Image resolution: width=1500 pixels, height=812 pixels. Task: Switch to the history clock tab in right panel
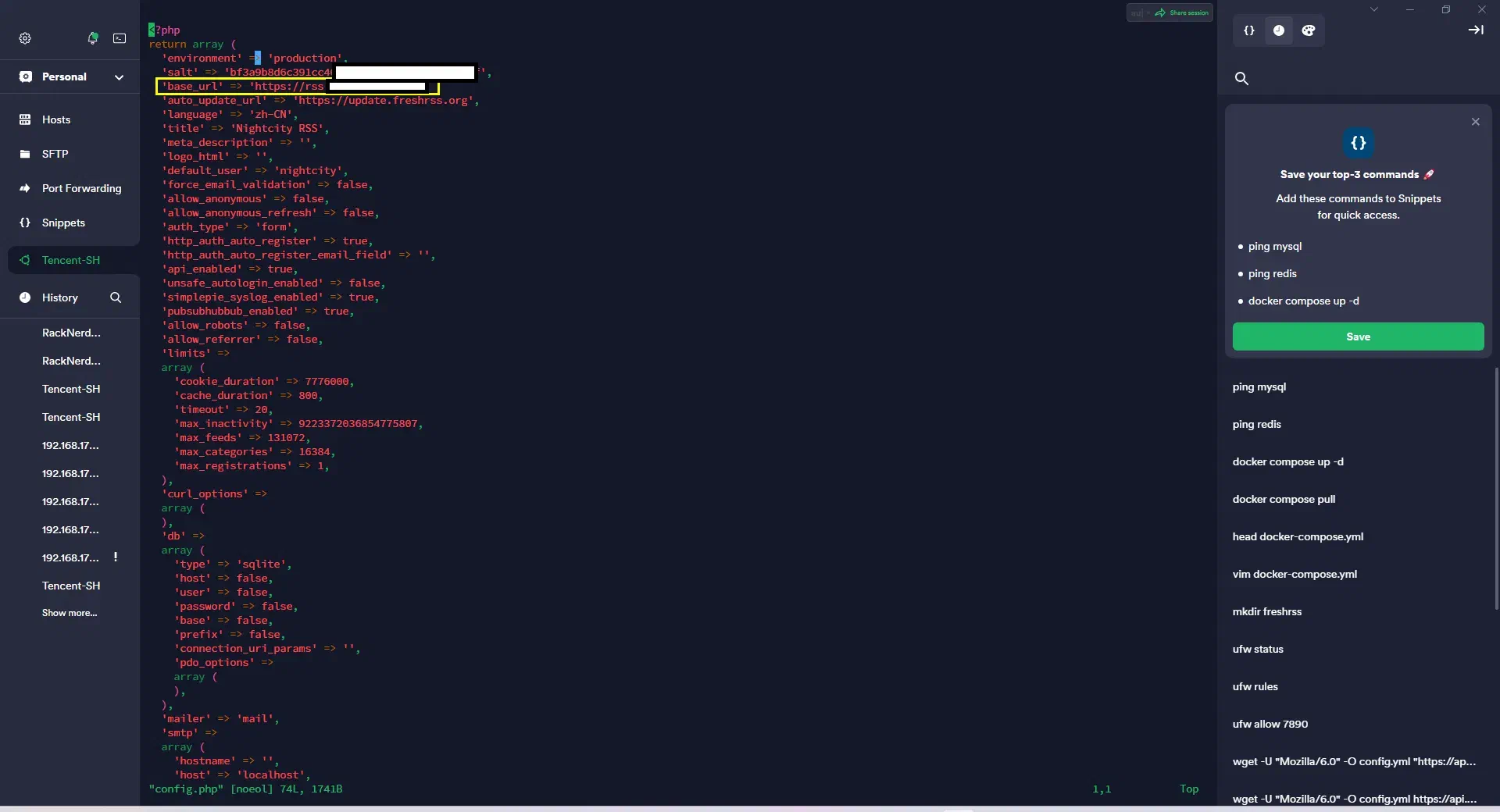pyautogui.click(x=1279, y=30)
